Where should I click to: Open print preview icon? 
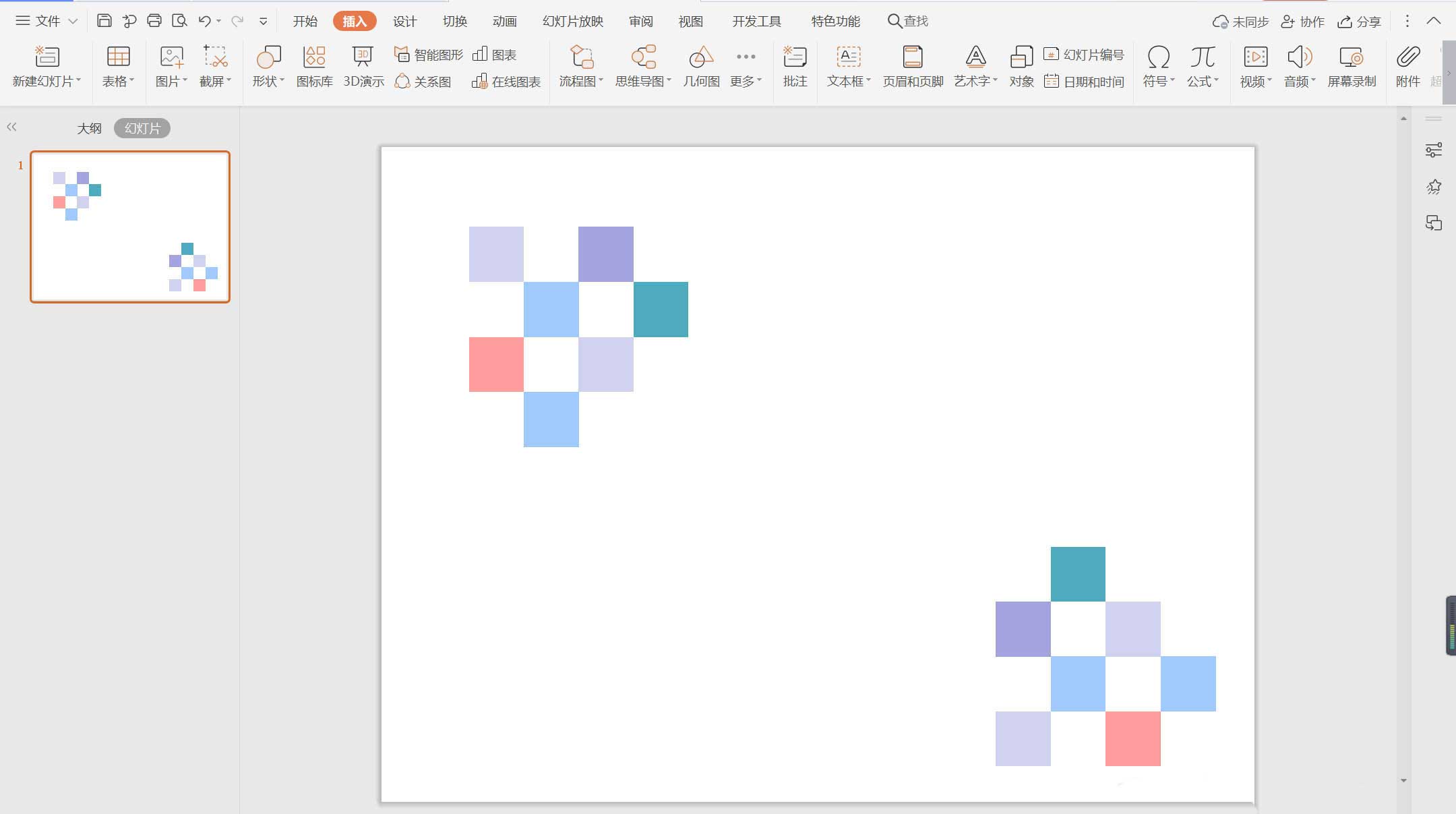(x=179, y=21)
